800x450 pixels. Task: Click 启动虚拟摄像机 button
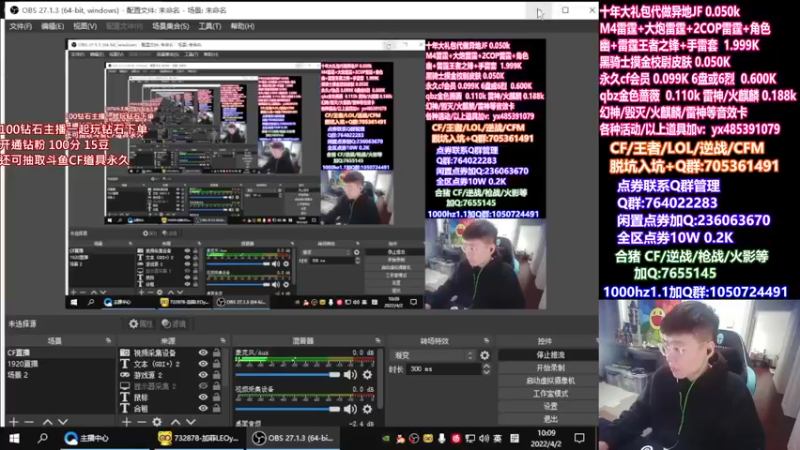pyautogui.click(x=549, y=381)
